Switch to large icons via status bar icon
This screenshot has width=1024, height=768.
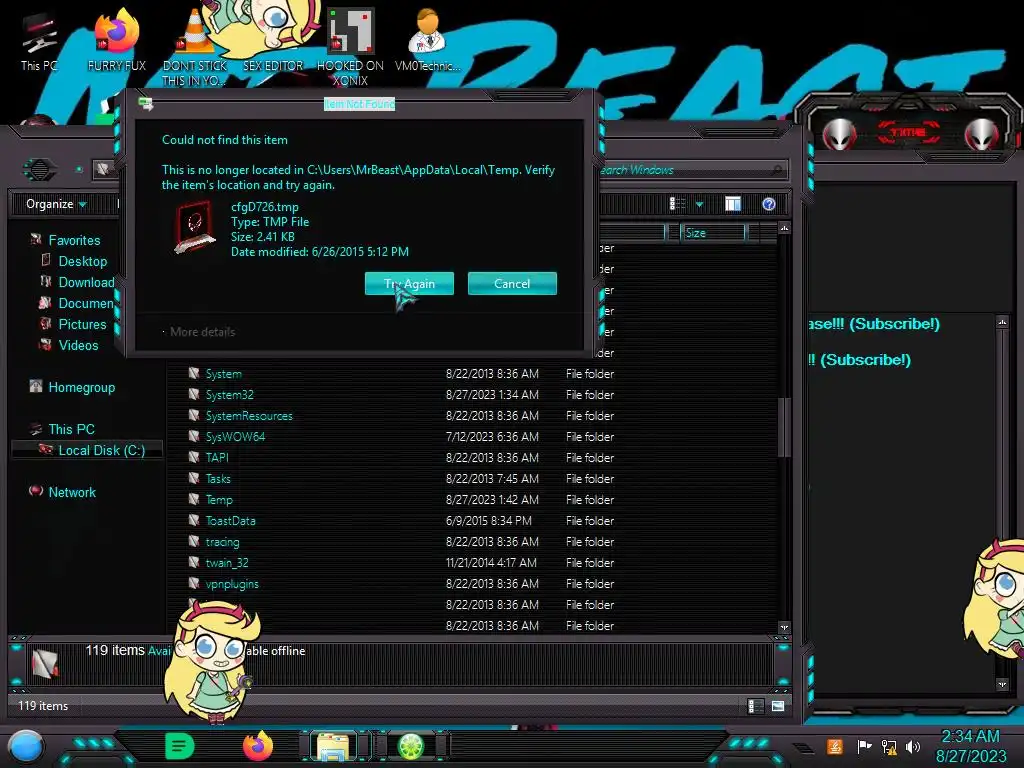(778, 706)
